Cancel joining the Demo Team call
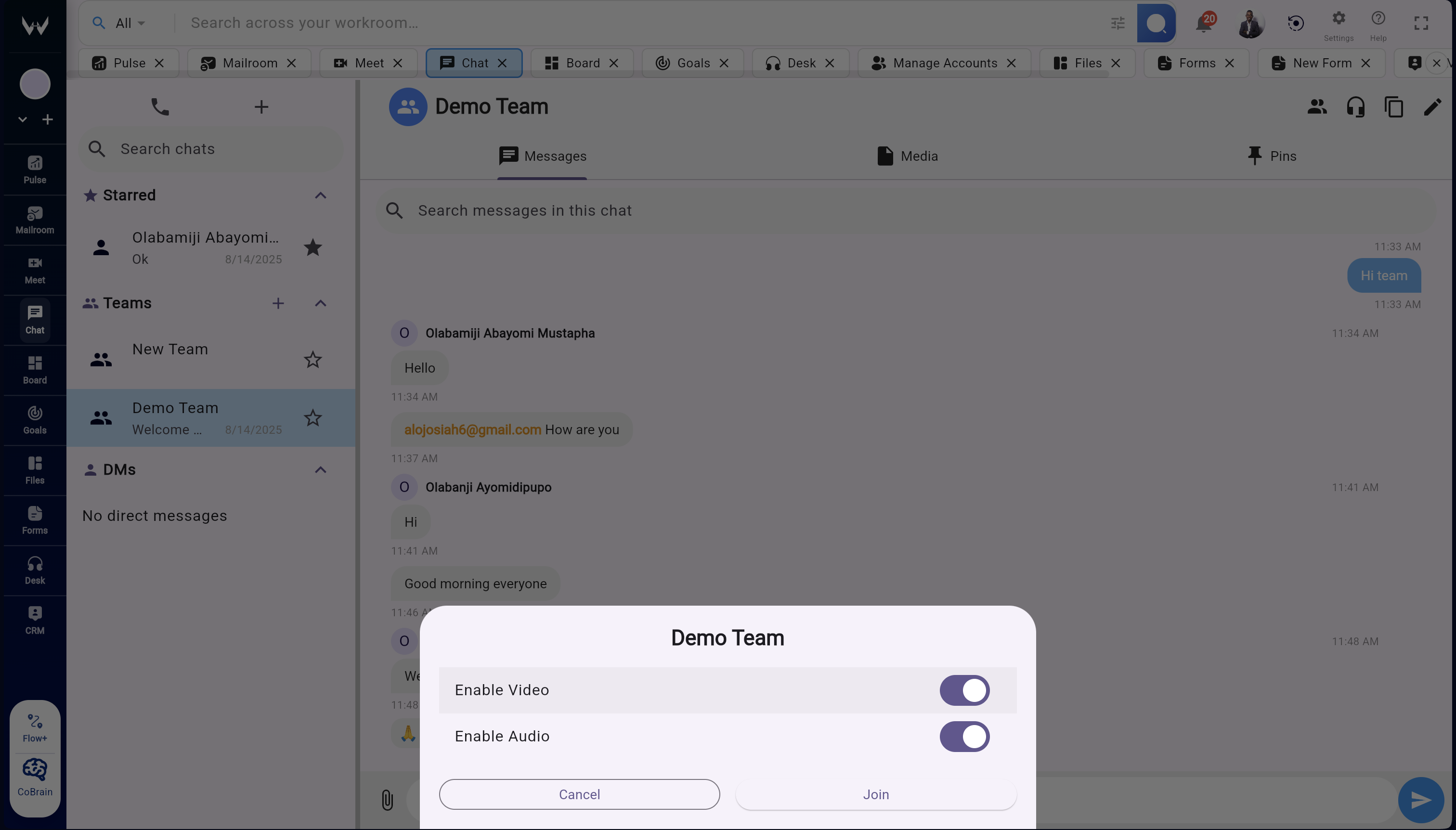 [579, 793]
